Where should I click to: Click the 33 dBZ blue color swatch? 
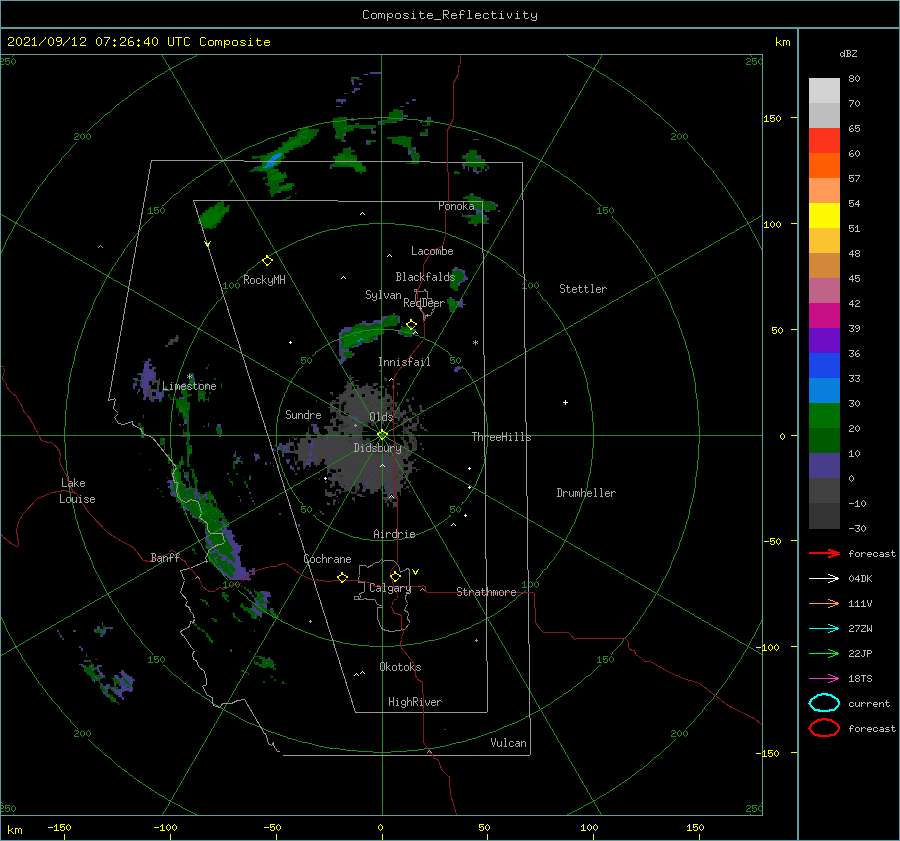pos(824,365)
